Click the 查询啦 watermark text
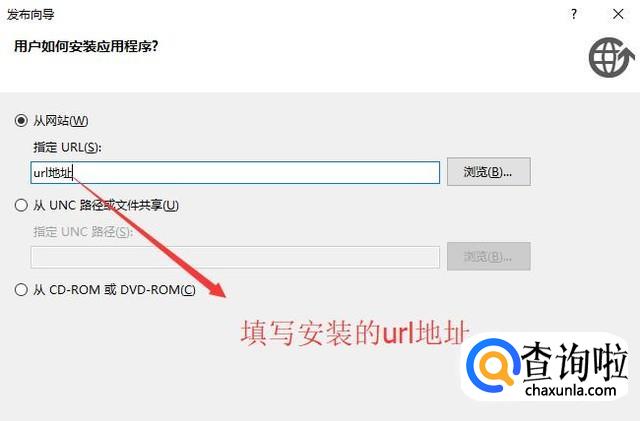The height and width of the screenshot is (421, 640). 574,361
